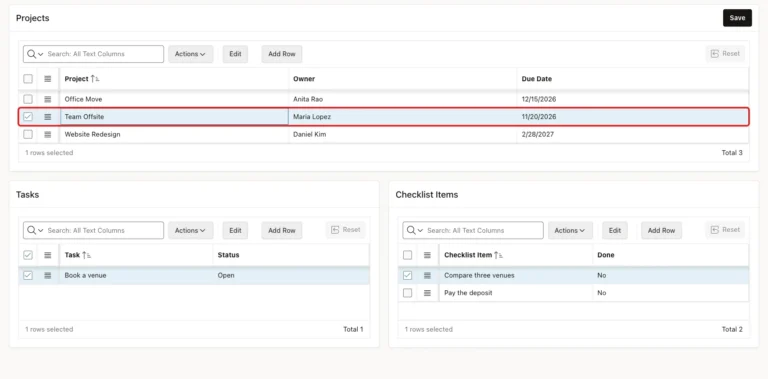Open row menu for Website Redesign project
Viewport: 768px width, 379px height.
tap(48, 134)
